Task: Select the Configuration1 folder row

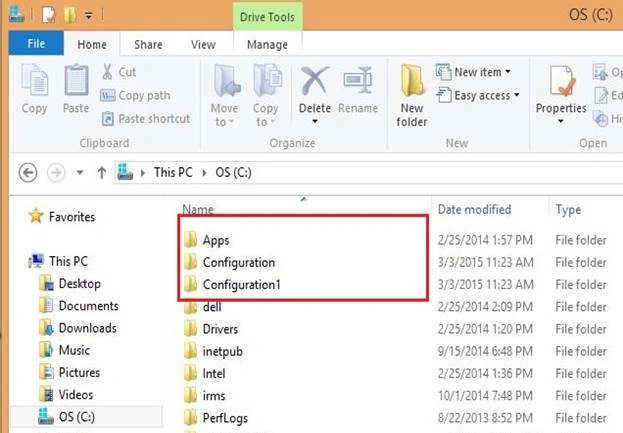Action: [395, 284]
